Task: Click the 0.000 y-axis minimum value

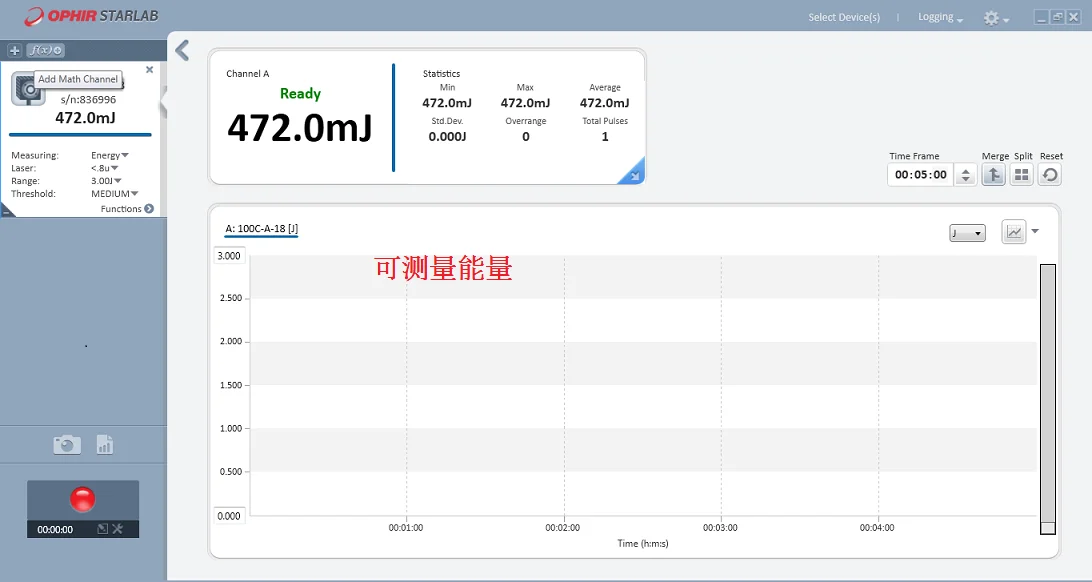Action: pos(228,516)
